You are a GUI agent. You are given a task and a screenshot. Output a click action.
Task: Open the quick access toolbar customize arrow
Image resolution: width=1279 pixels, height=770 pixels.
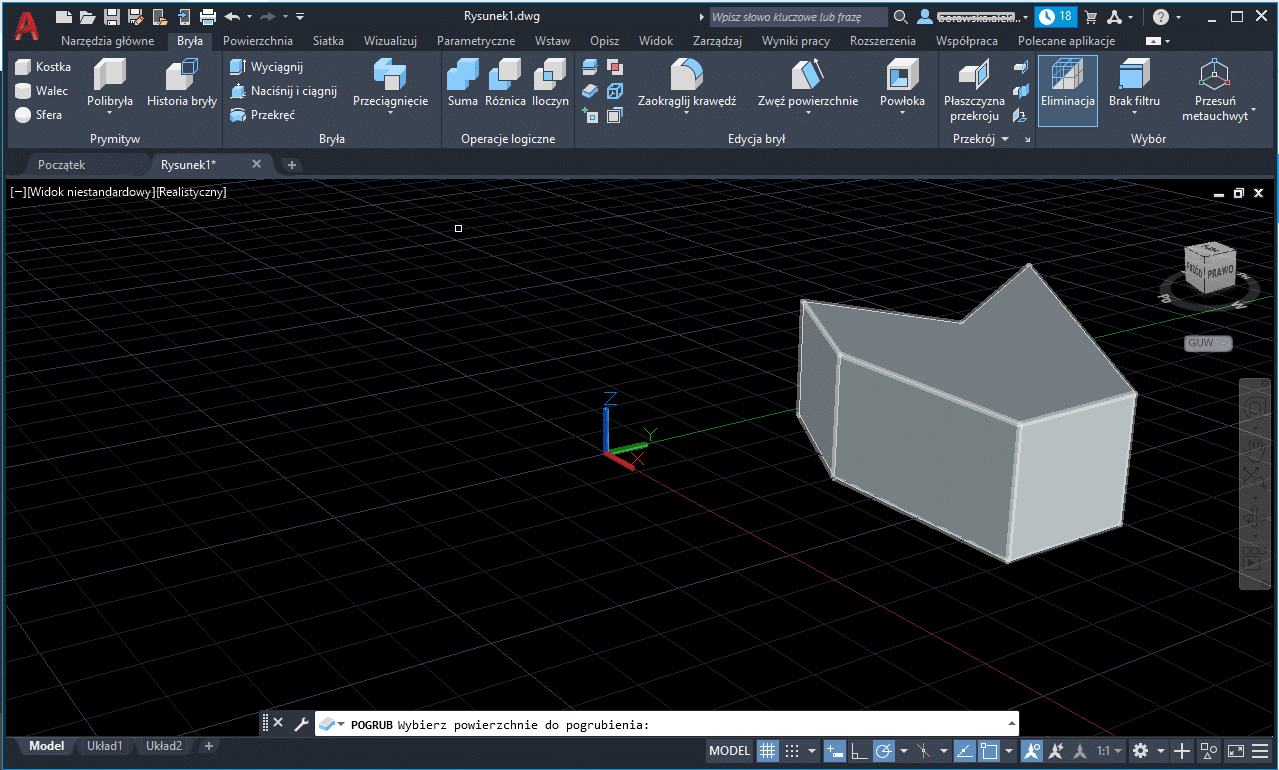click(x=300, y=17)
